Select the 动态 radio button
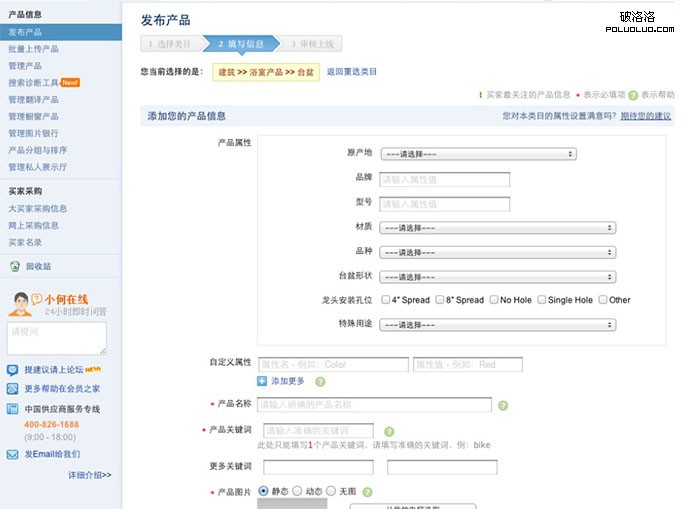685x509 pixels. (297, 491)
